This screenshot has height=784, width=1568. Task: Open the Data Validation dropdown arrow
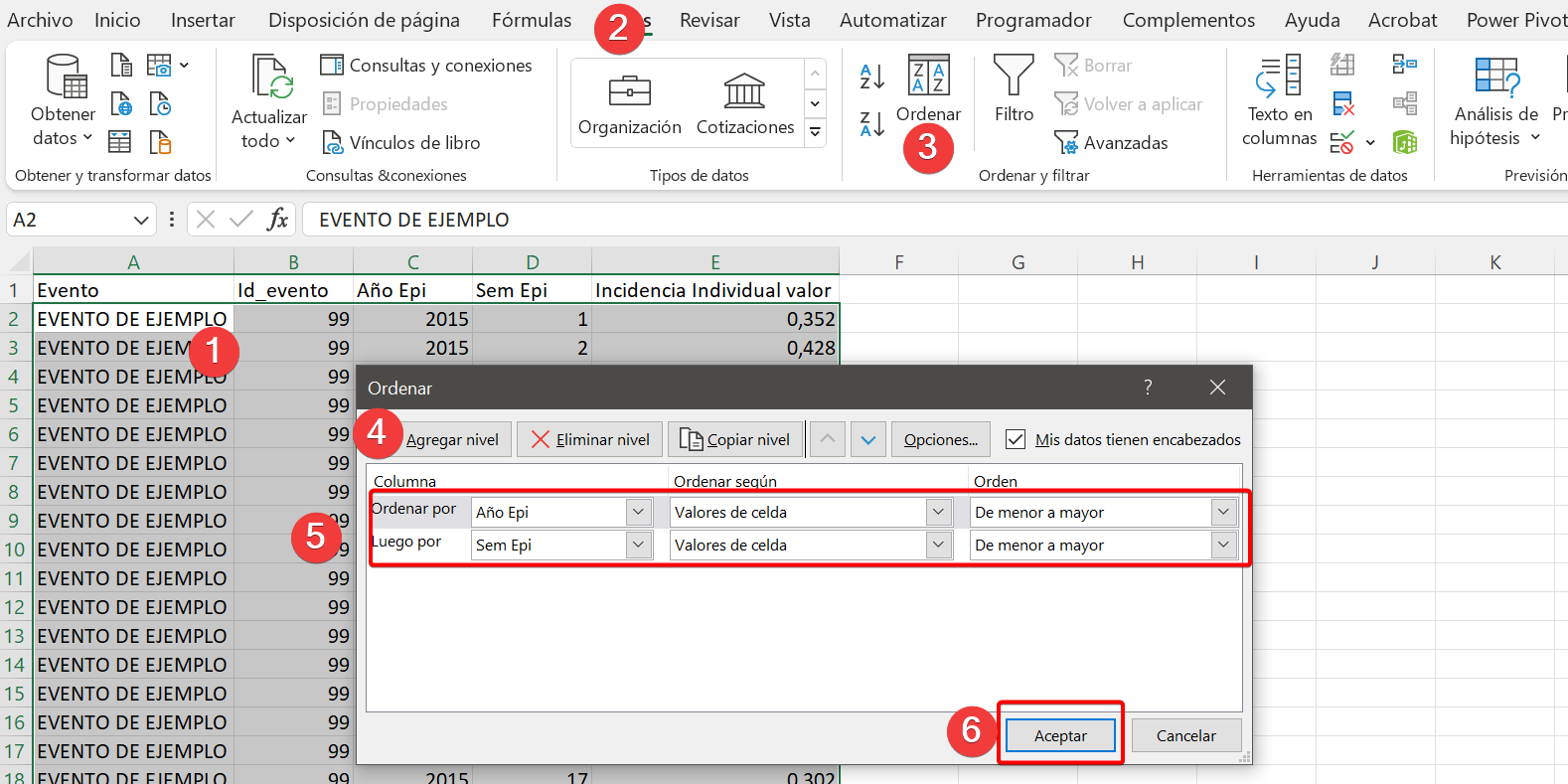pyautogui.click(x=1371, y=143)
